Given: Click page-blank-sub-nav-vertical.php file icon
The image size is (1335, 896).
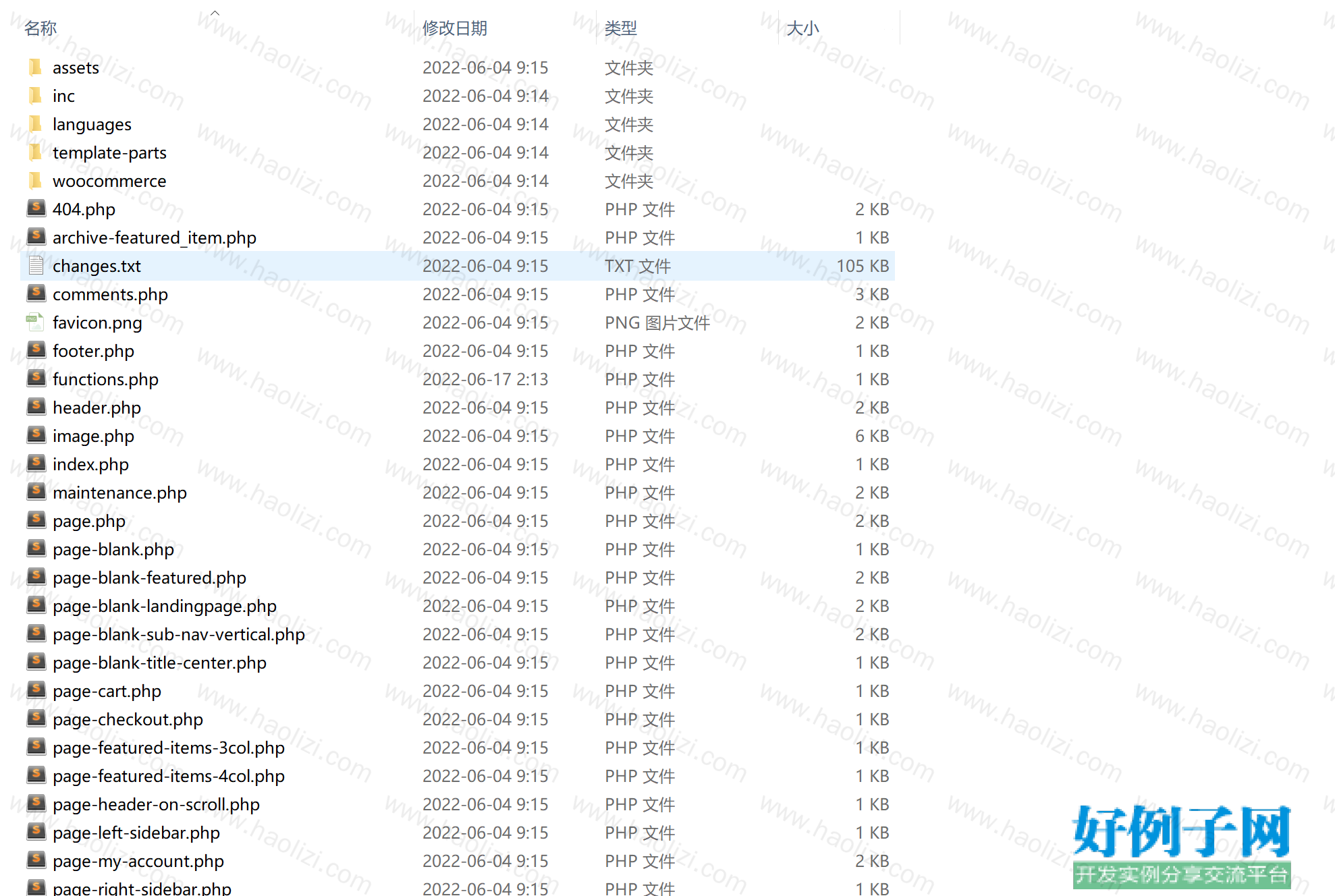Looking at the screenshot, I should [36, 634].
